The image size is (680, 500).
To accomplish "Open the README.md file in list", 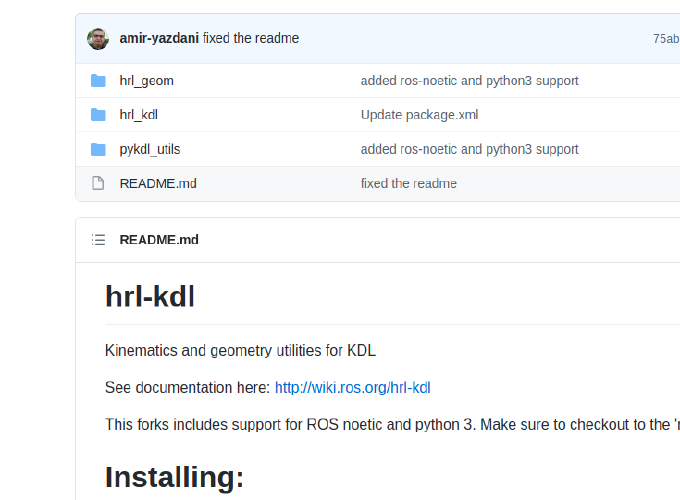I will pos(158,183).
